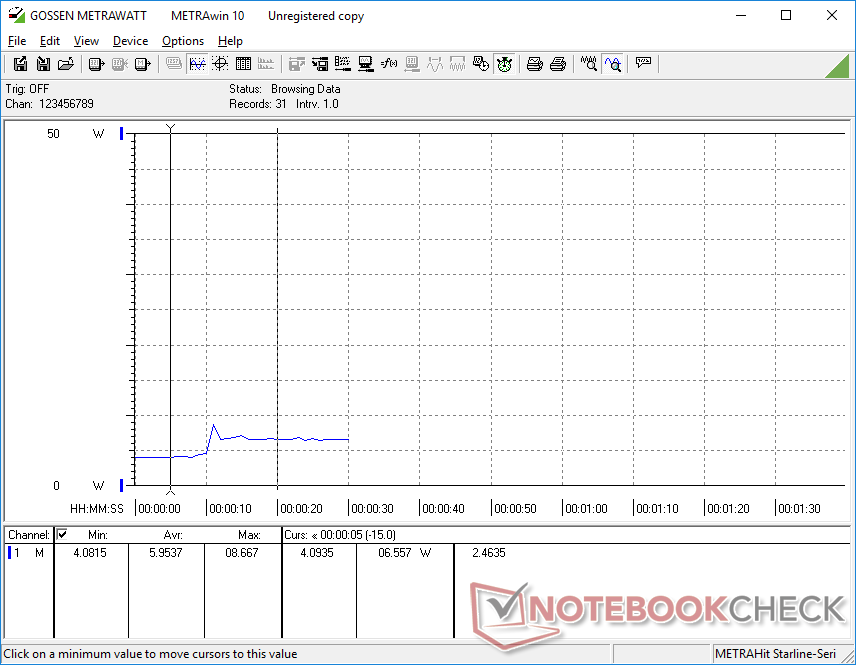Open the Help menu
The image size is (856, 665).
pos(230,41)
